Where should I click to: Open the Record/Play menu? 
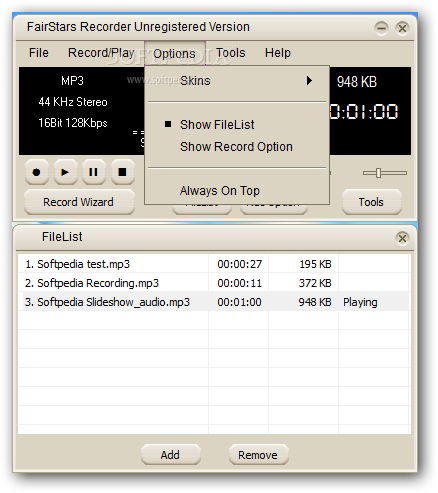pyautogui.click(x=101, y=53)
